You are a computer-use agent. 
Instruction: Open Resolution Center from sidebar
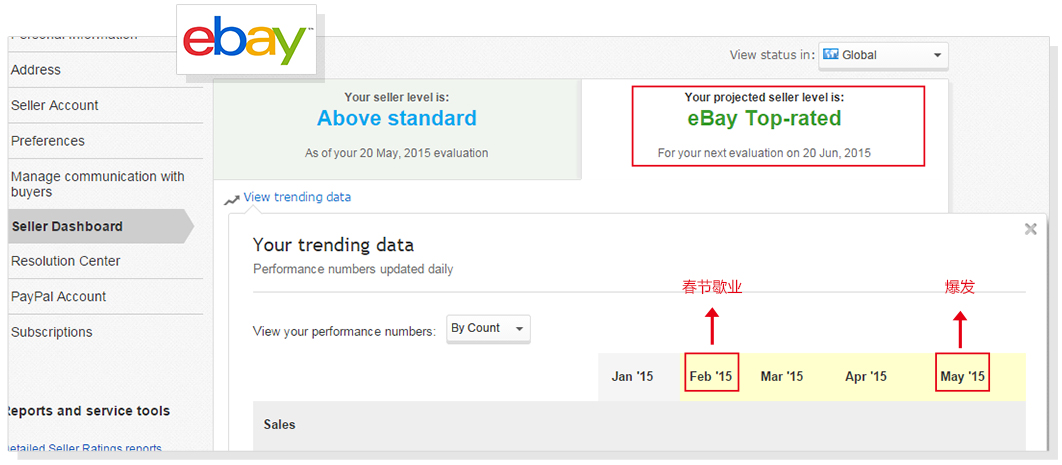pyautogui.click(x=66, y=261)
